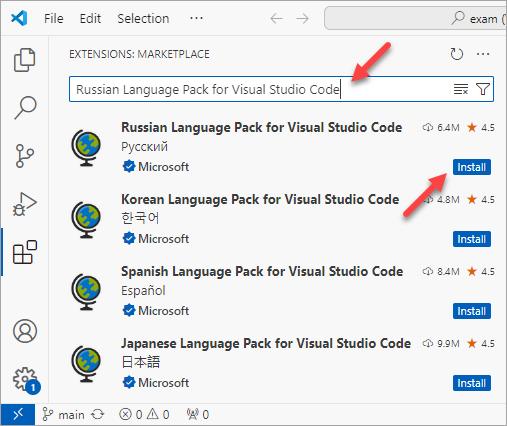Screen dimensions: 507x426
Task: Go forward with the right arrow
Action: pyautogui.click(x=302, y=19)
